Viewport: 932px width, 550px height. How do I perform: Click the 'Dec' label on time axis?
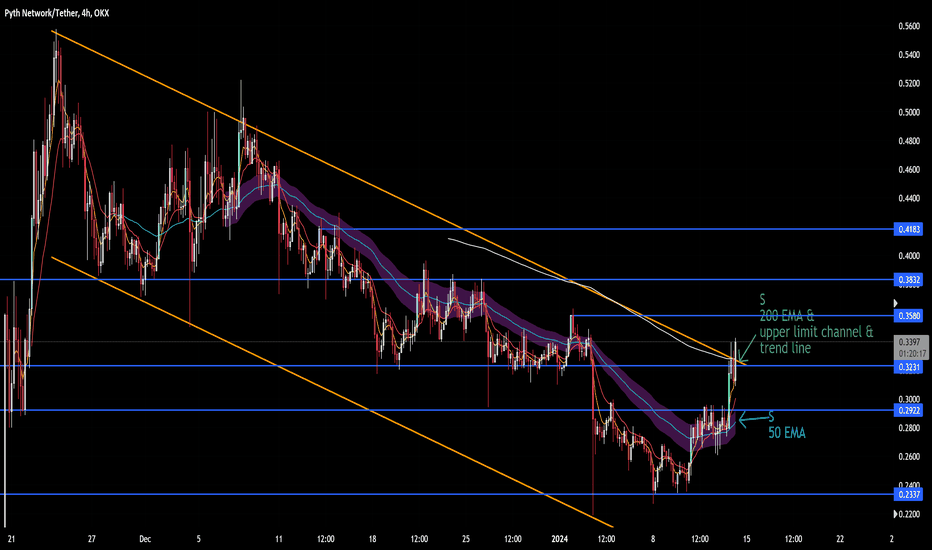pos(145,539)
